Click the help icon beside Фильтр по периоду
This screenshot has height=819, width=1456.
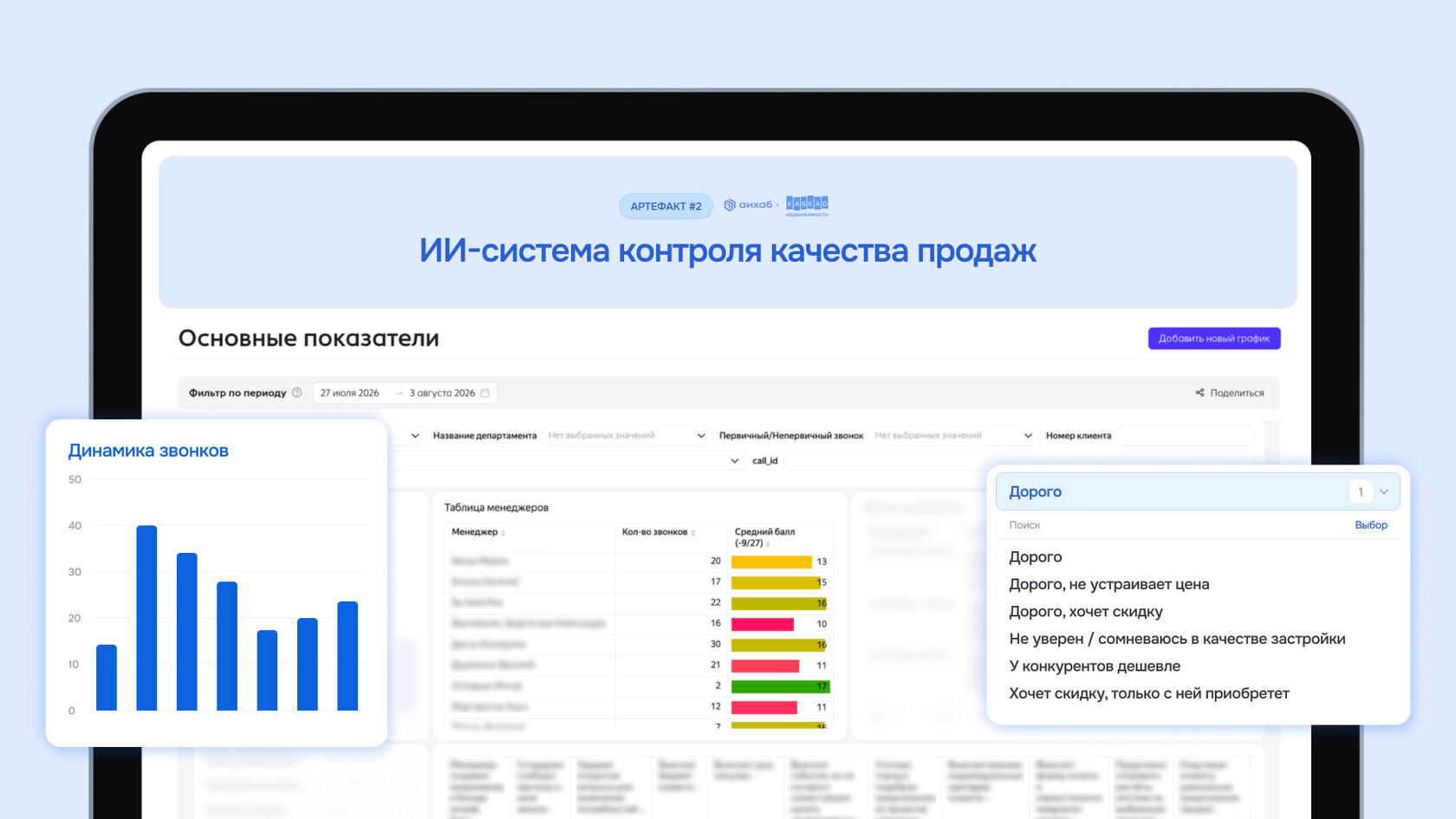pos(296,393)
